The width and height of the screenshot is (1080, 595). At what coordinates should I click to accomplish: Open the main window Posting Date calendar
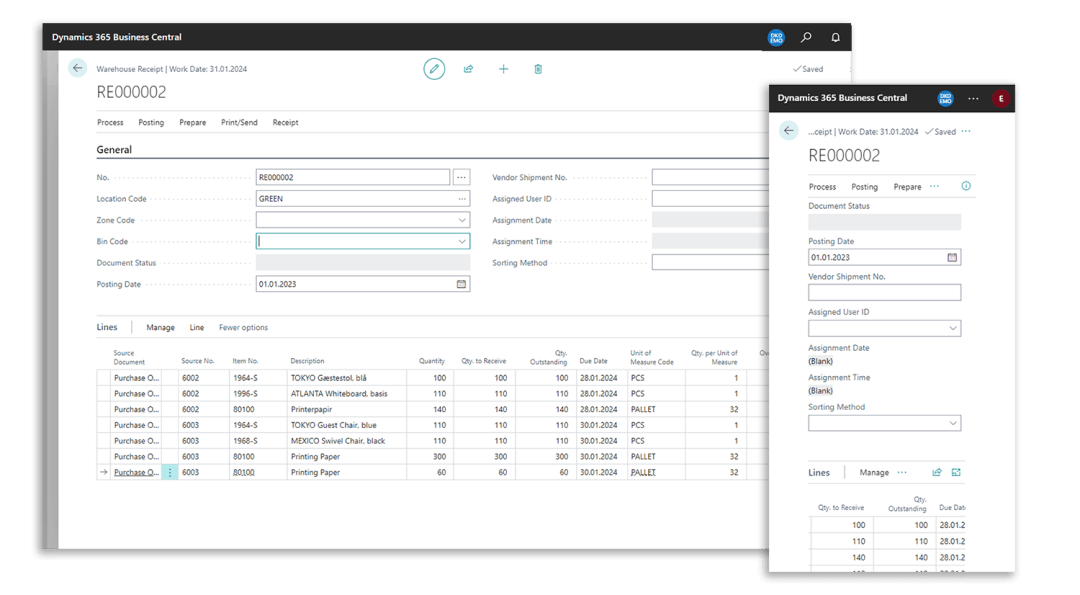click(x=461, y=284)
